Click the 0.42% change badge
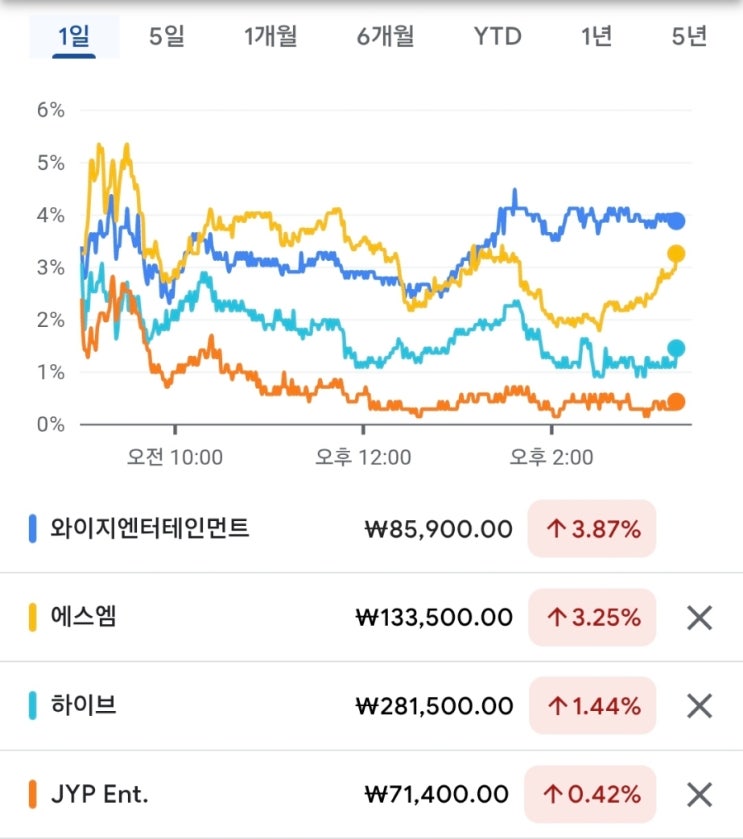The width and height of the screenshot is (743, 839). [x=592, y=795]
